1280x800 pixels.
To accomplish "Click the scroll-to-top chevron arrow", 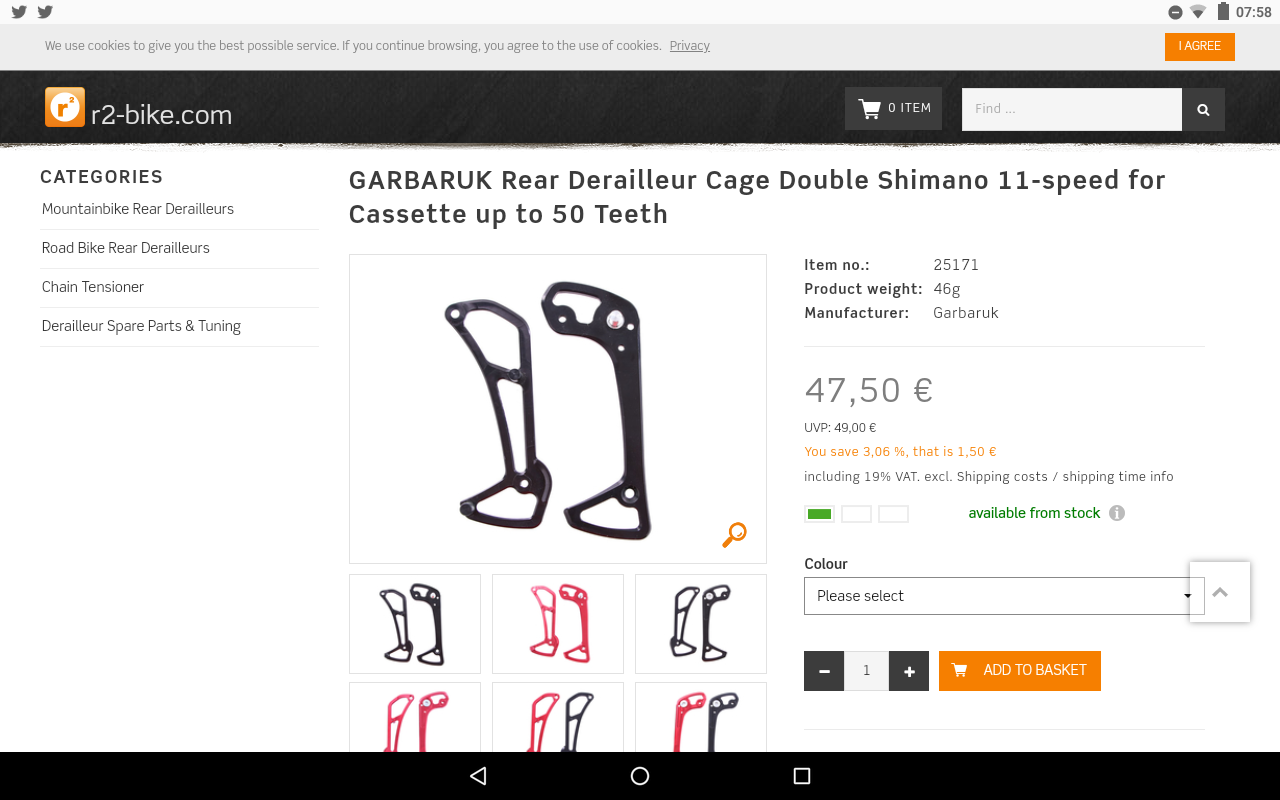I will click(1220, 592).
